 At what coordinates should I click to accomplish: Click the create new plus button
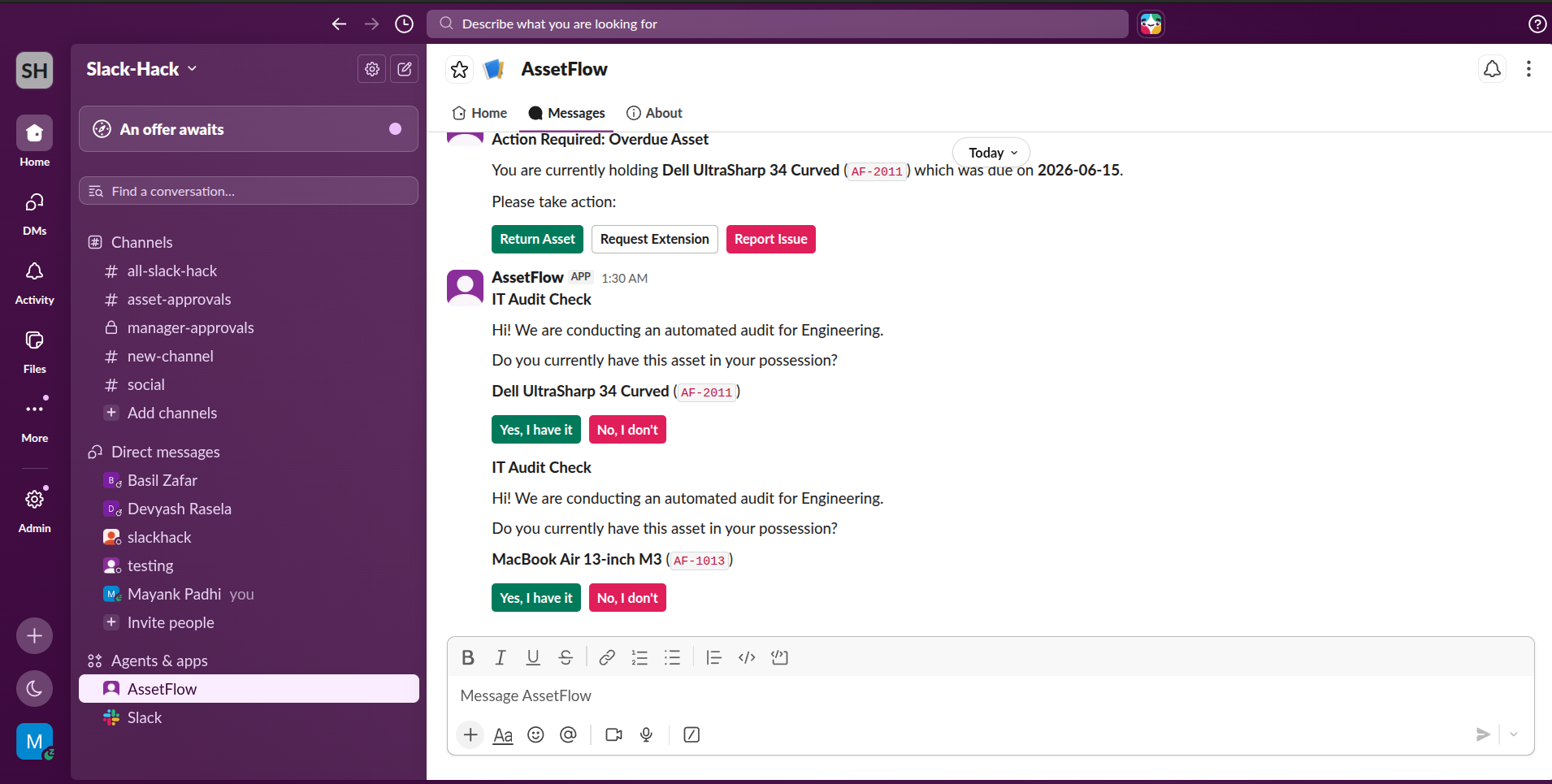click(35, 635)
